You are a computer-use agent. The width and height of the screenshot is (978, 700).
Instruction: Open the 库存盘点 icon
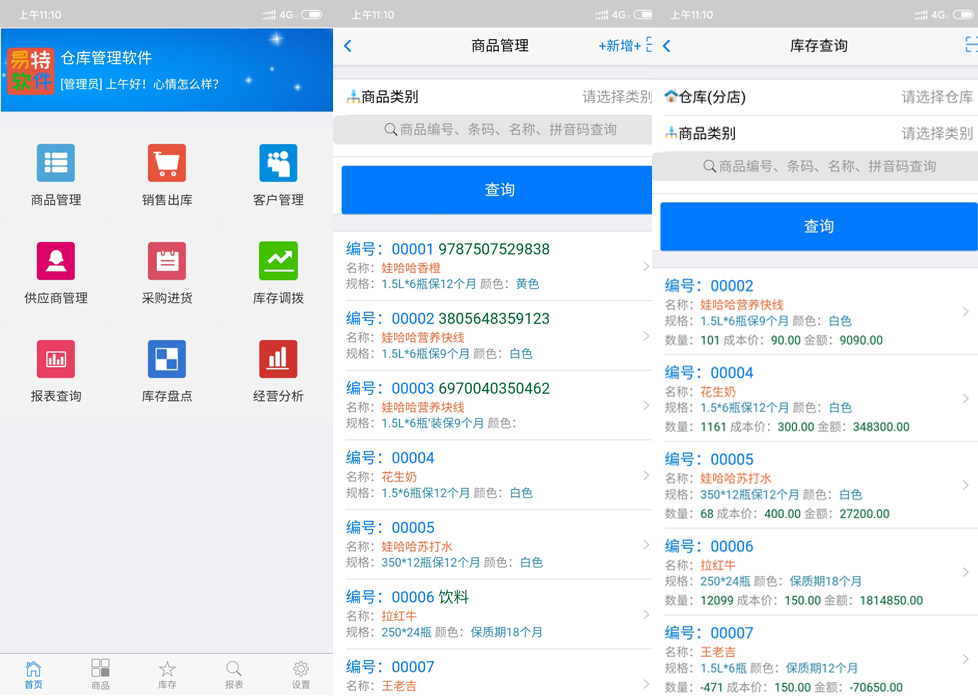coord(167,360)
